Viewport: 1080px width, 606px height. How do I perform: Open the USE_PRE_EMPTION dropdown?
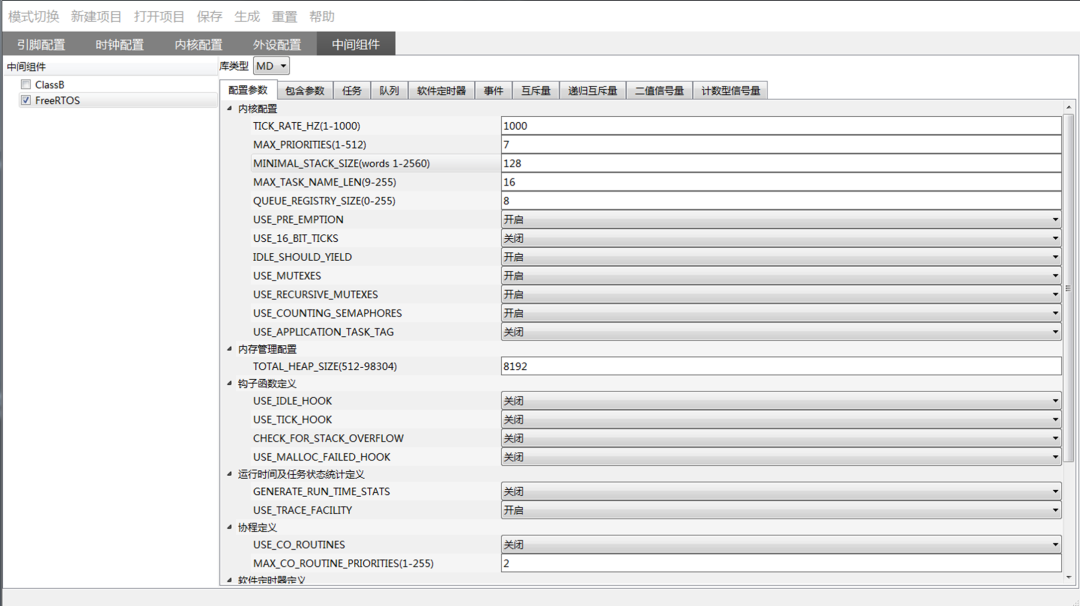point(781,220)
